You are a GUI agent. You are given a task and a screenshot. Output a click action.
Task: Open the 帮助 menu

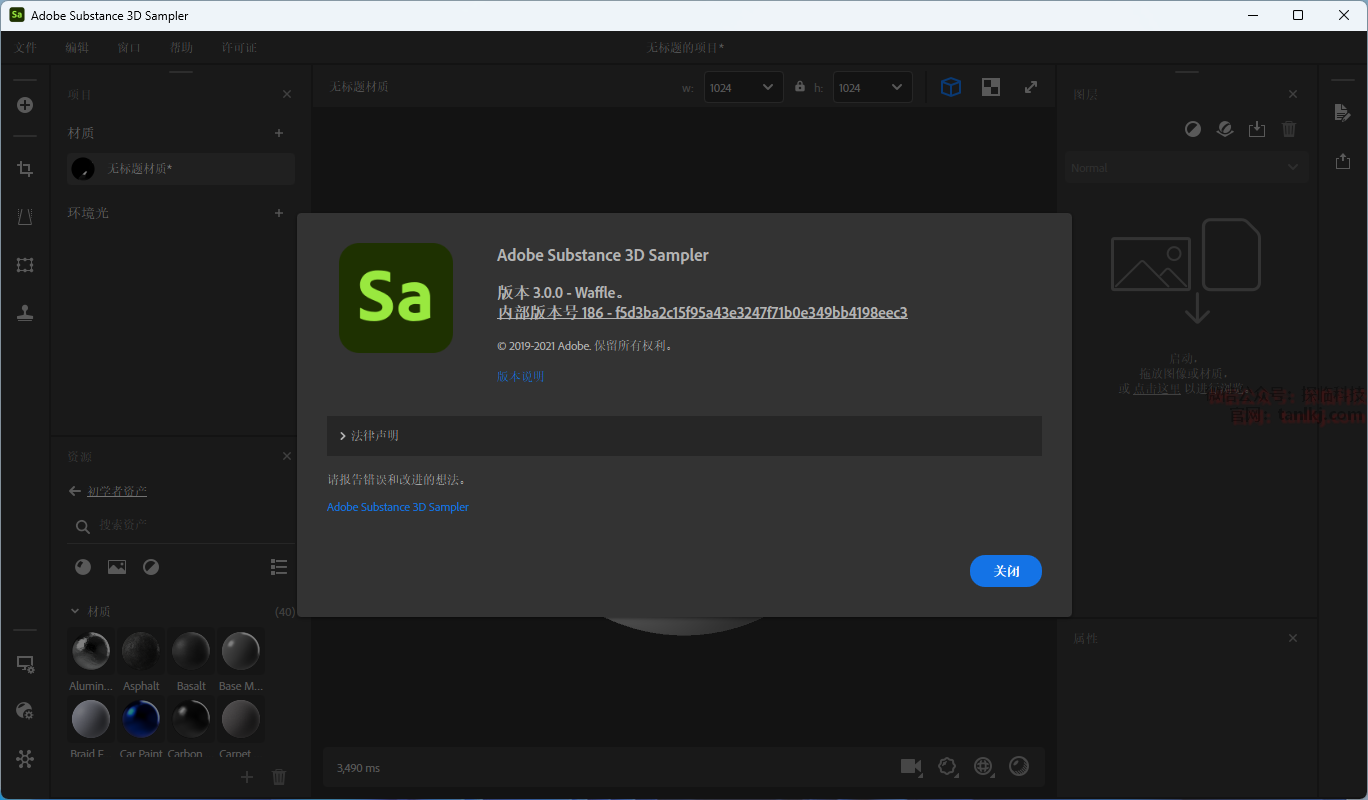(181, 47)
